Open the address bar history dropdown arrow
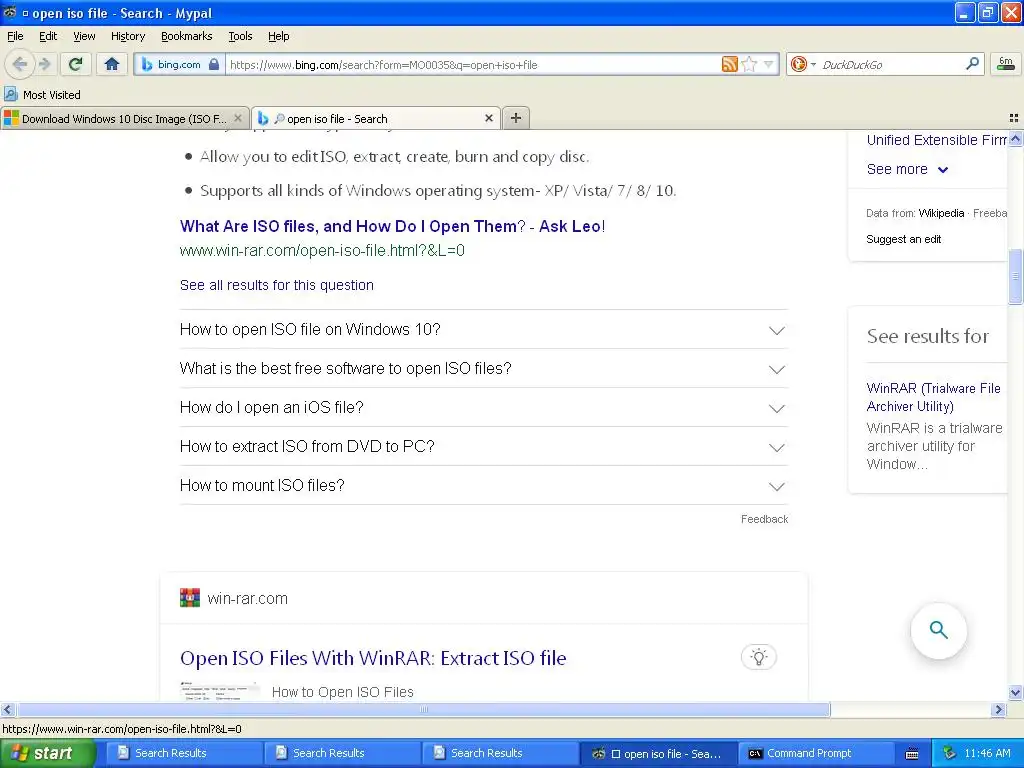This screenshot has width=1024, height=768. (x=769, y=64)
